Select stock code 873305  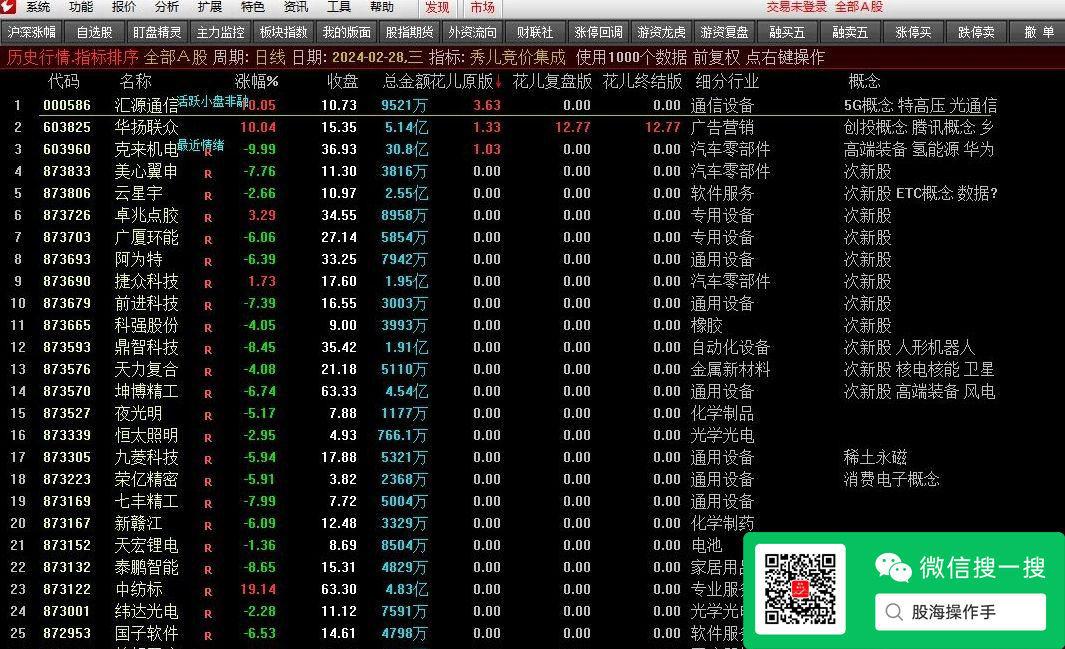[x=67, y=458]
